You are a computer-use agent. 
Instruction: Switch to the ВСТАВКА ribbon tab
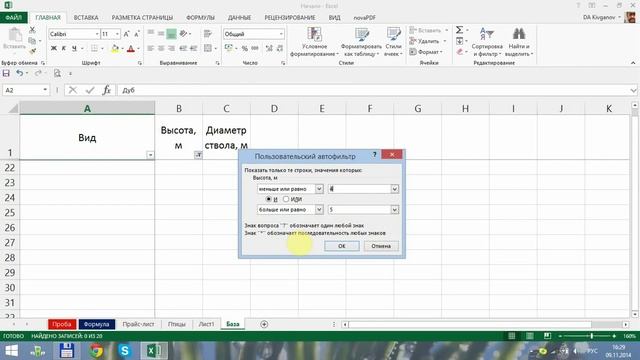point(86,18)
